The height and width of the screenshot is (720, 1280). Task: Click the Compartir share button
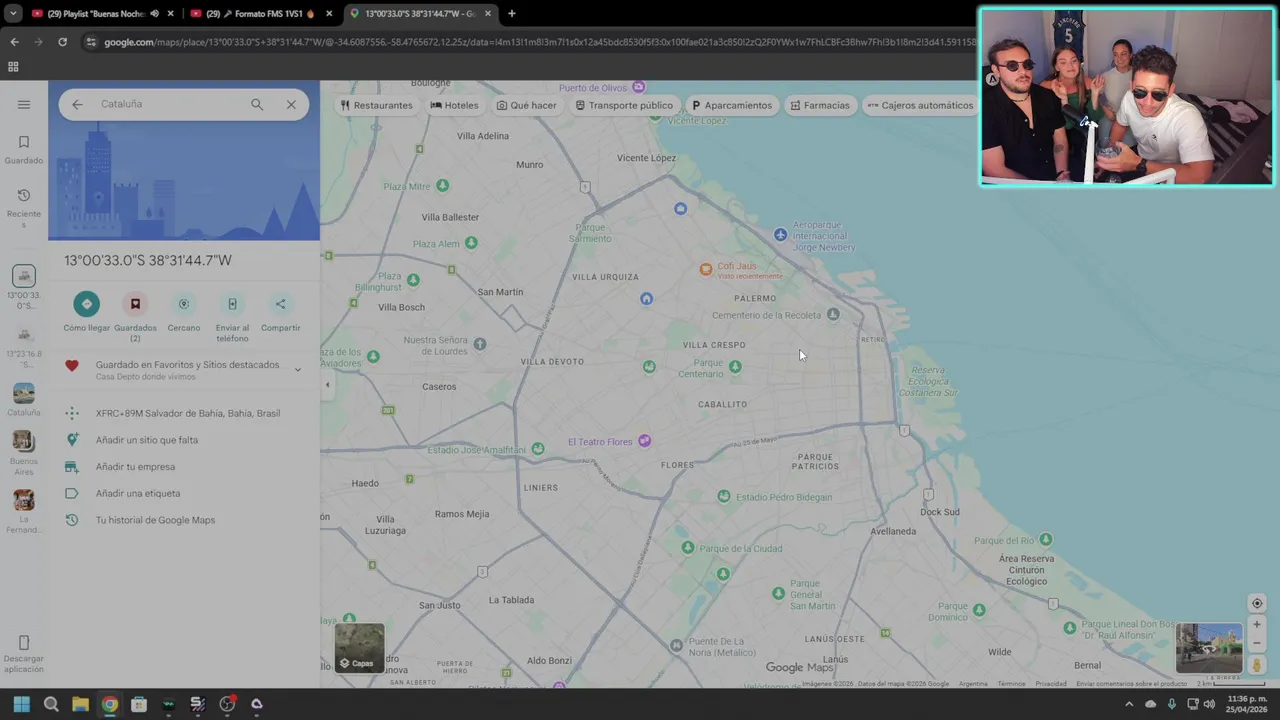[x=280, y=304]
